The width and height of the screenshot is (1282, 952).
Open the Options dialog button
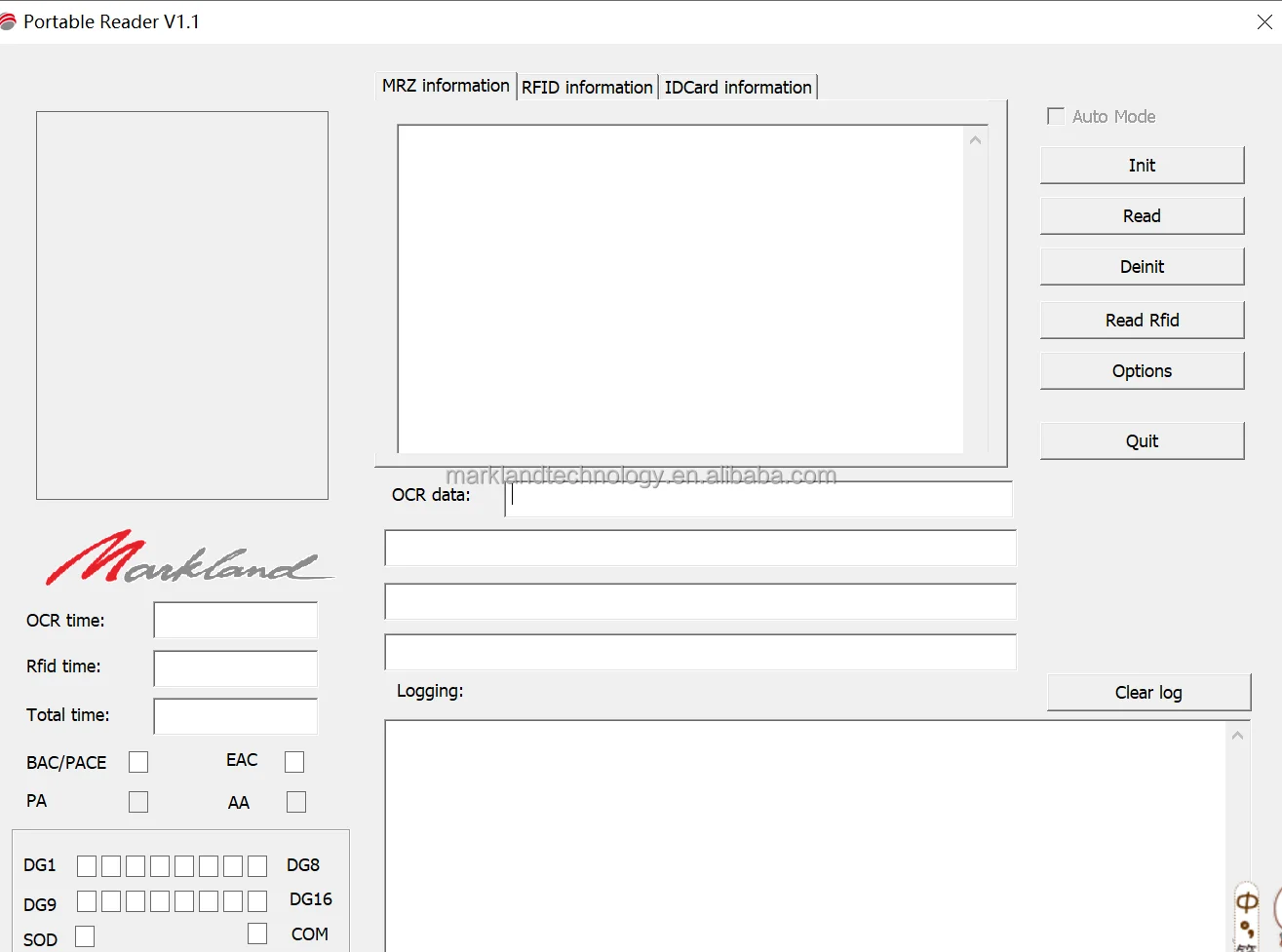click(x=1142, y=370)
